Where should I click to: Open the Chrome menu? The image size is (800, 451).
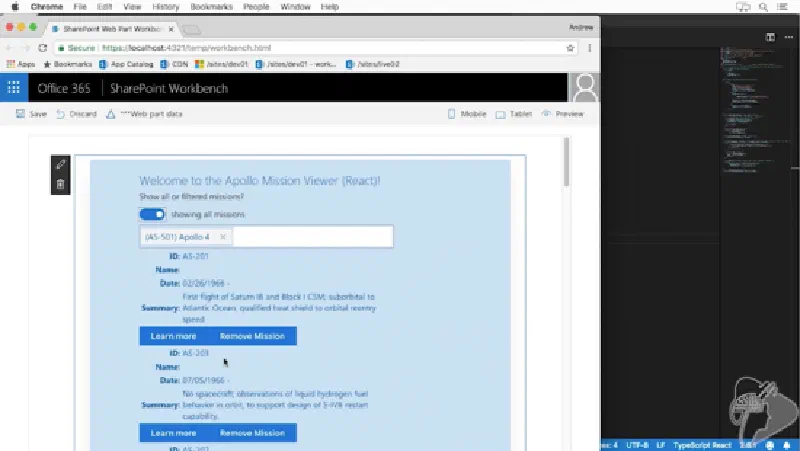[x=46, y=7]
